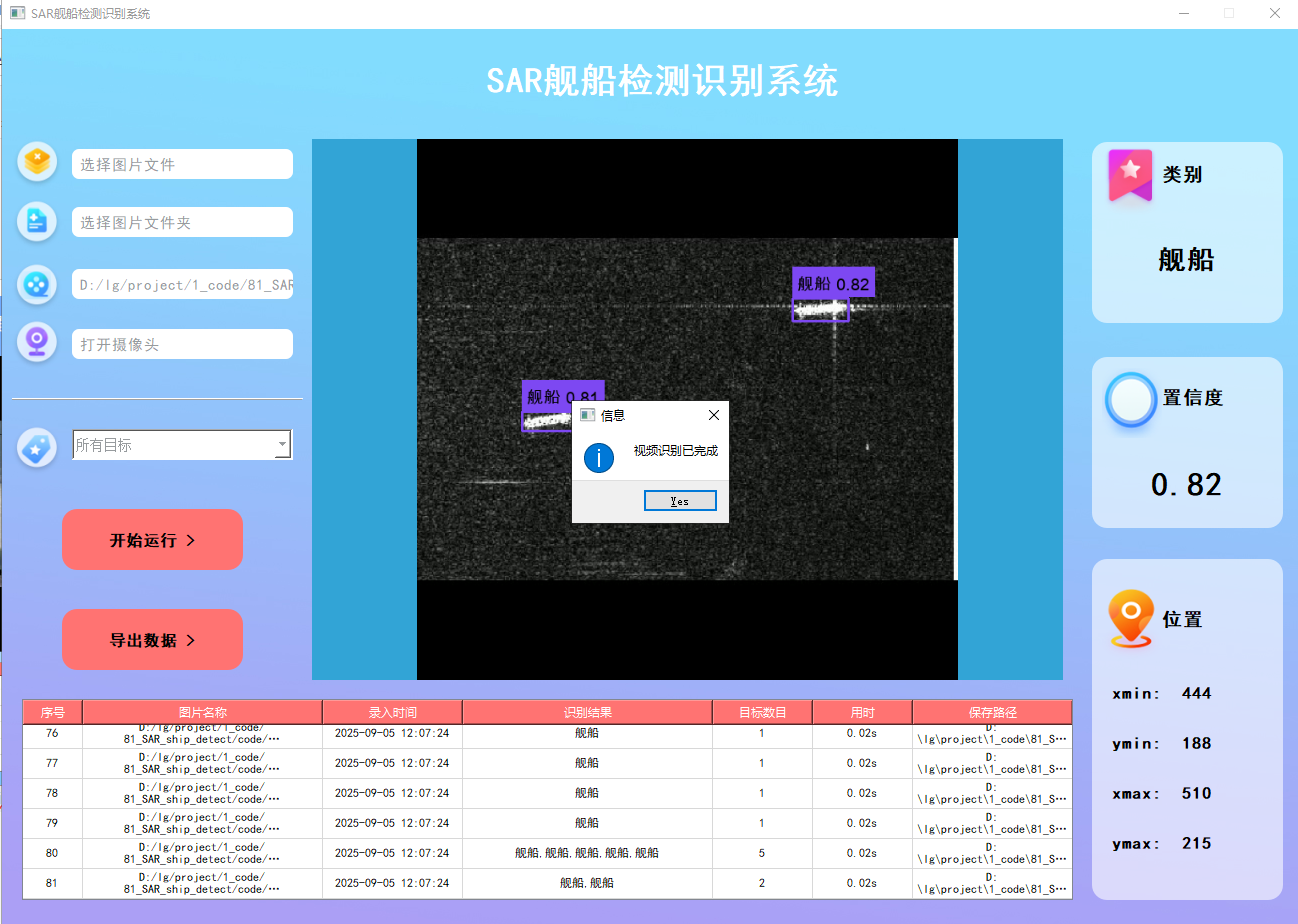
Task: Click the 视频识别已完成 message text
Action: [x=676, y=451]
